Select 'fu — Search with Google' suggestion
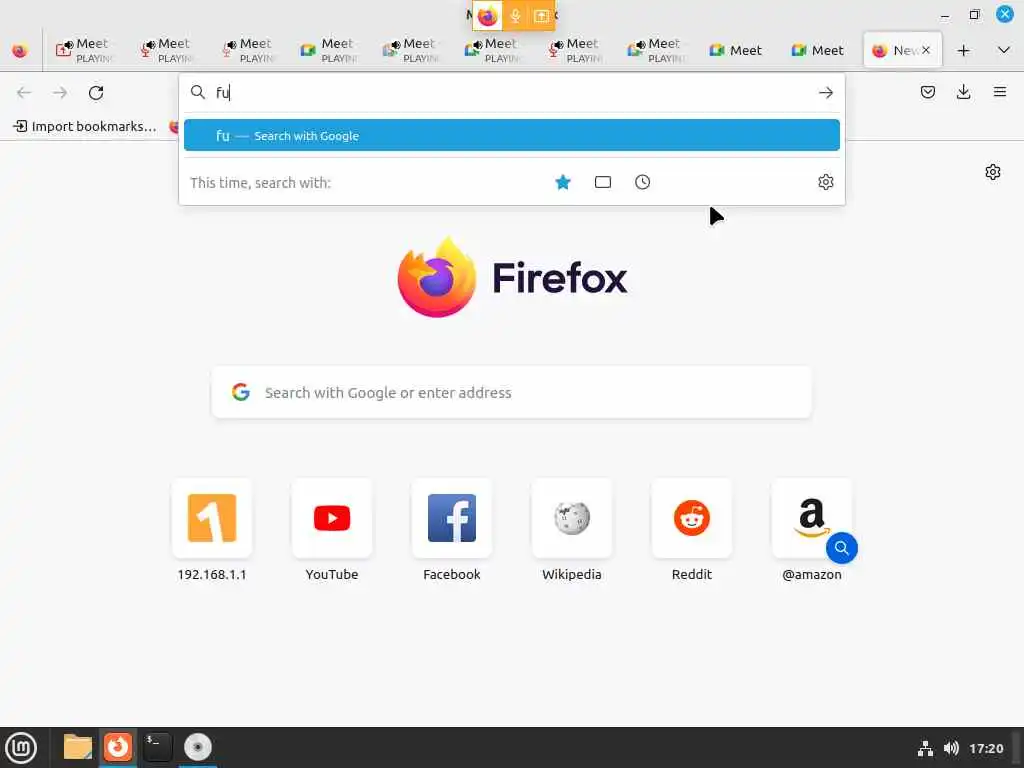Image resolution: width=1024 pixels, height=768 pixels. tap(511, 135)
